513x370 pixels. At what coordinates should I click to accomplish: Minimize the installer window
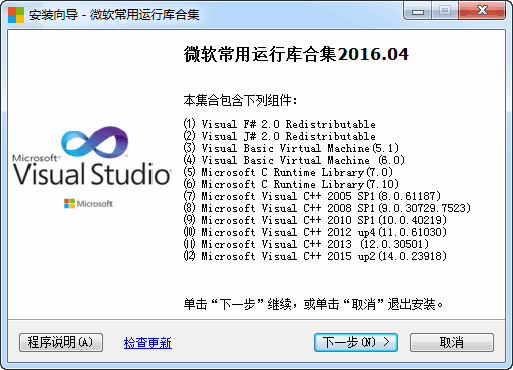pyautogui.click(x=418, y=11)
